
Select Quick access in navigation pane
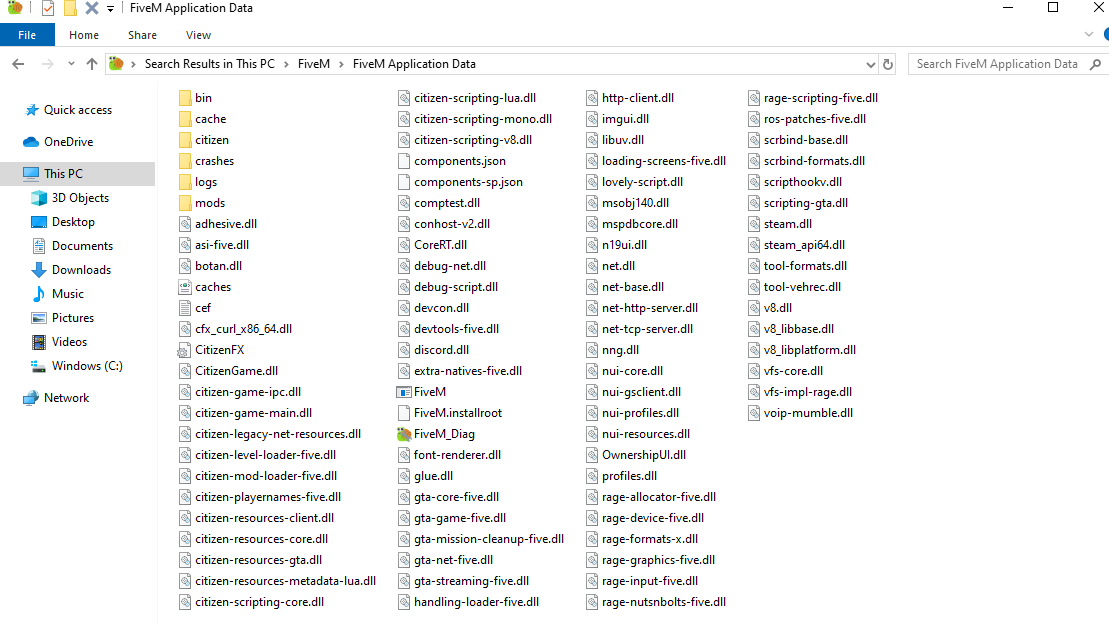click(x=78, y=110)
